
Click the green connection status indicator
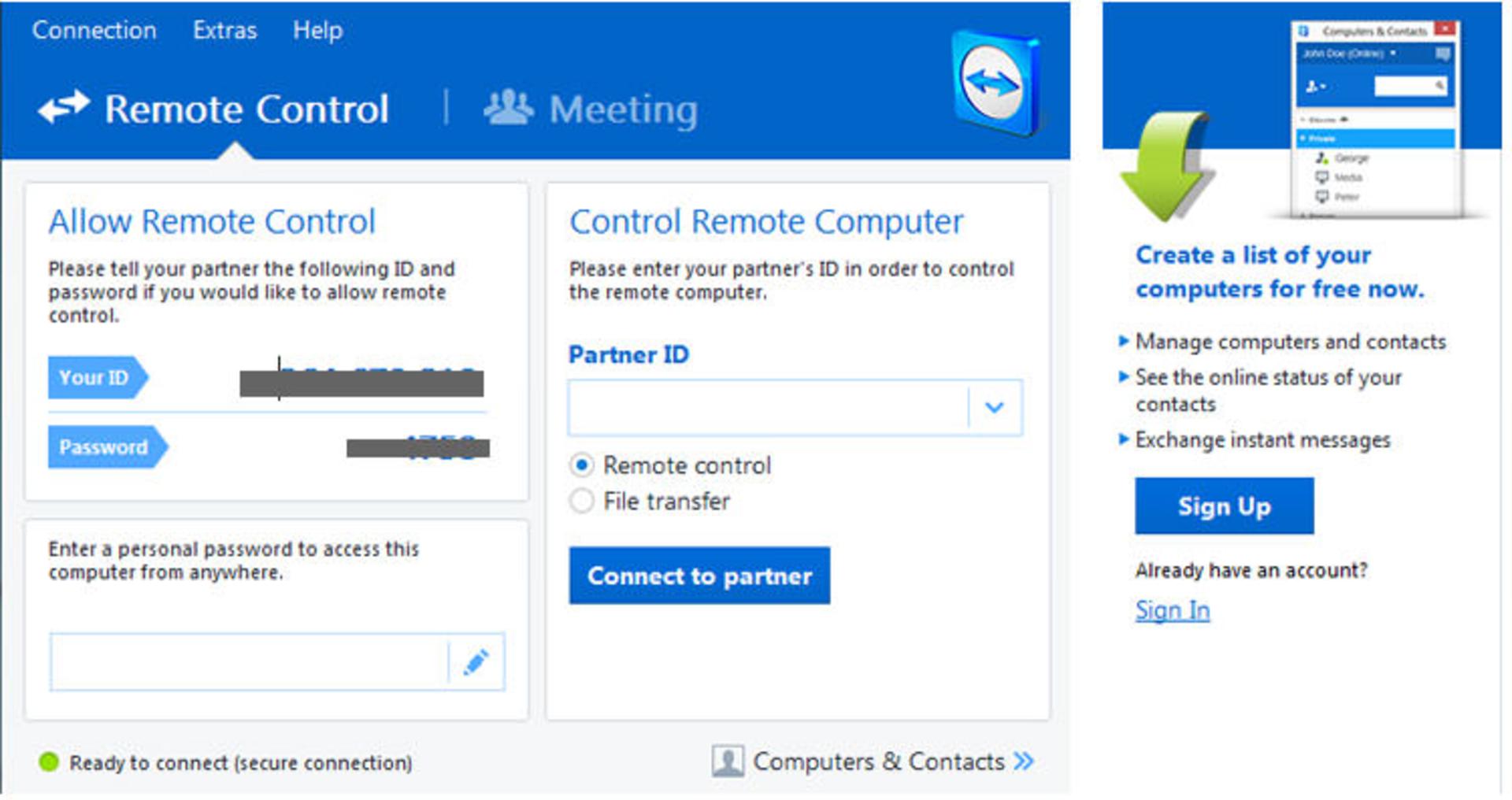[x=49, y=761]
